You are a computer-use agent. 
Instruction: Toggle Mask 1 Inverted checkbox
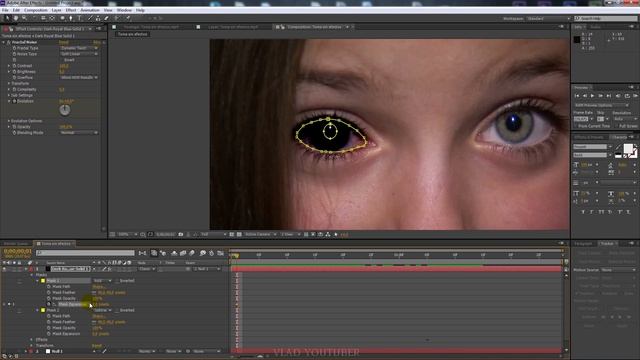[x=118, y=281]
